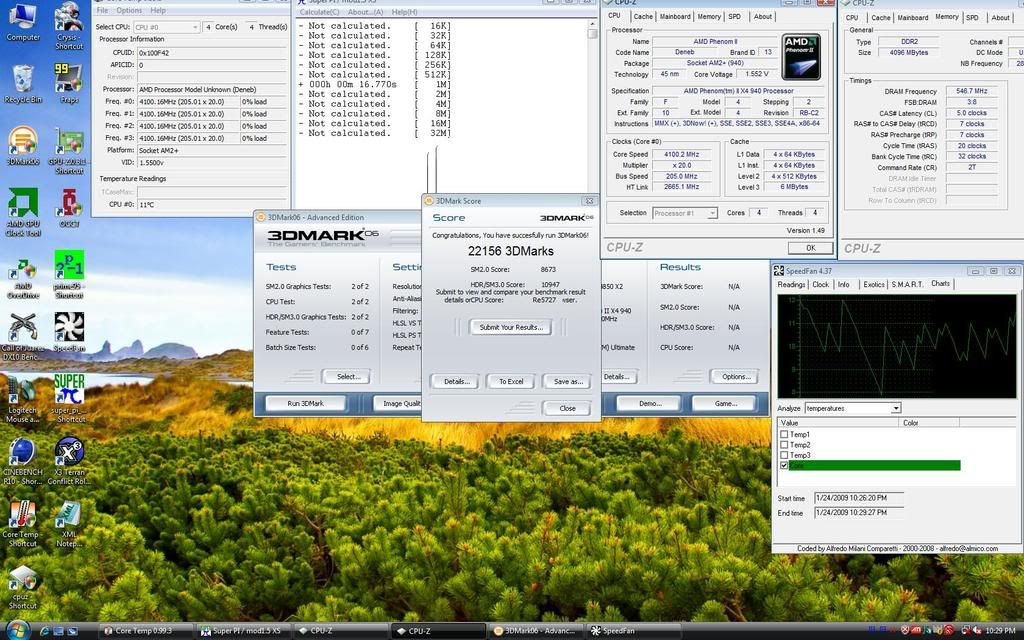
Task: Open the SpeedFan desktop icon
Action: [69, 332]
